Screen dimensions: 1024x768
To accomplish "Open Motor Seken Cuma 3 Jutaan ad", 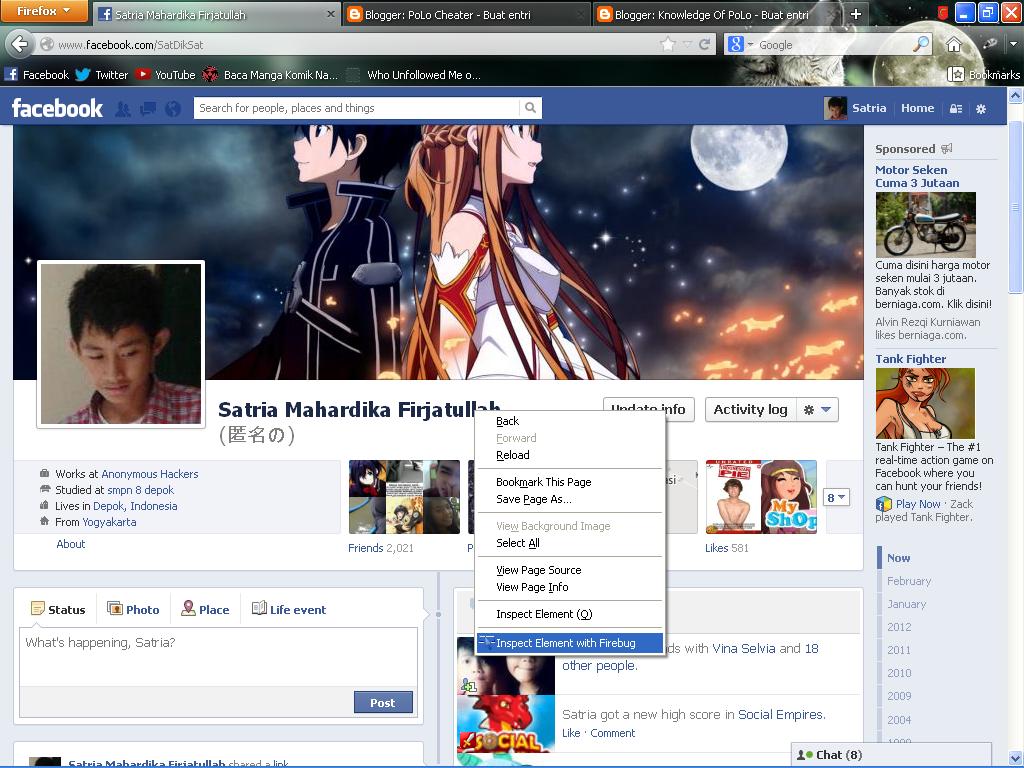I will click(x=917, y=176).
